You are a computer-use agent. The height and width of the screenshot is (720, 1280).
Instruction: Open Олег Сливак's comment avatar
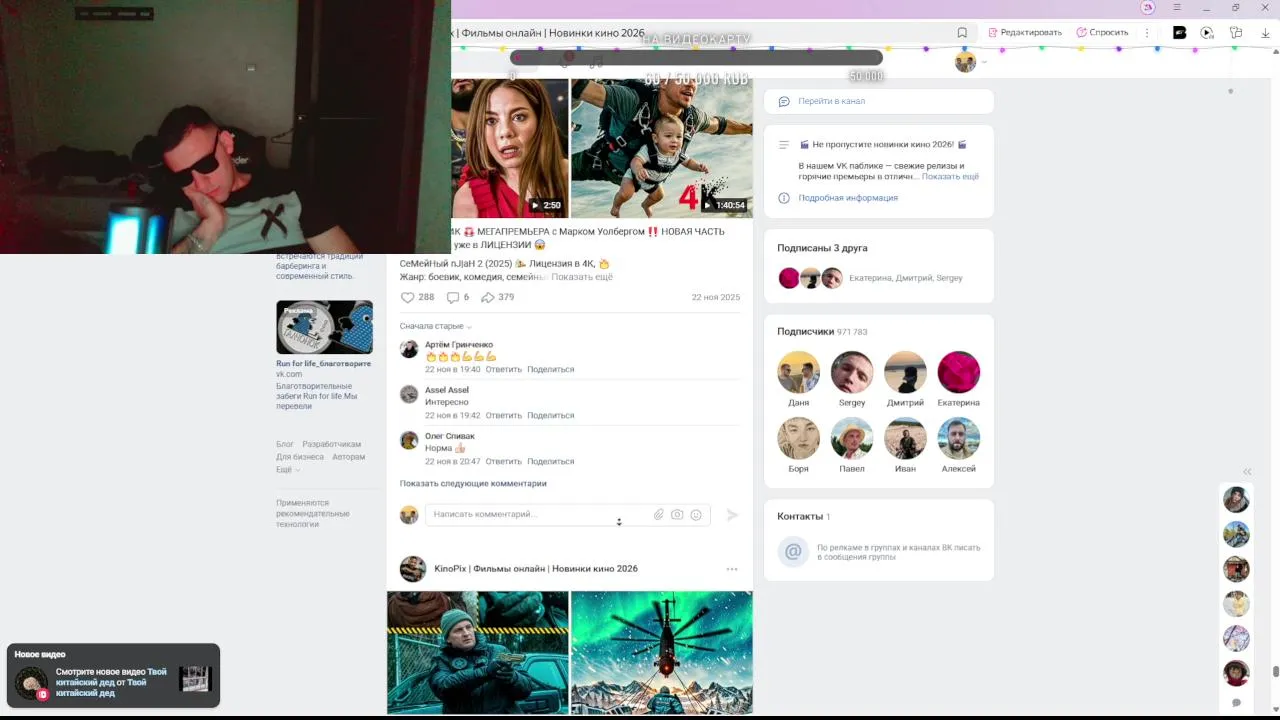[409, 440]
